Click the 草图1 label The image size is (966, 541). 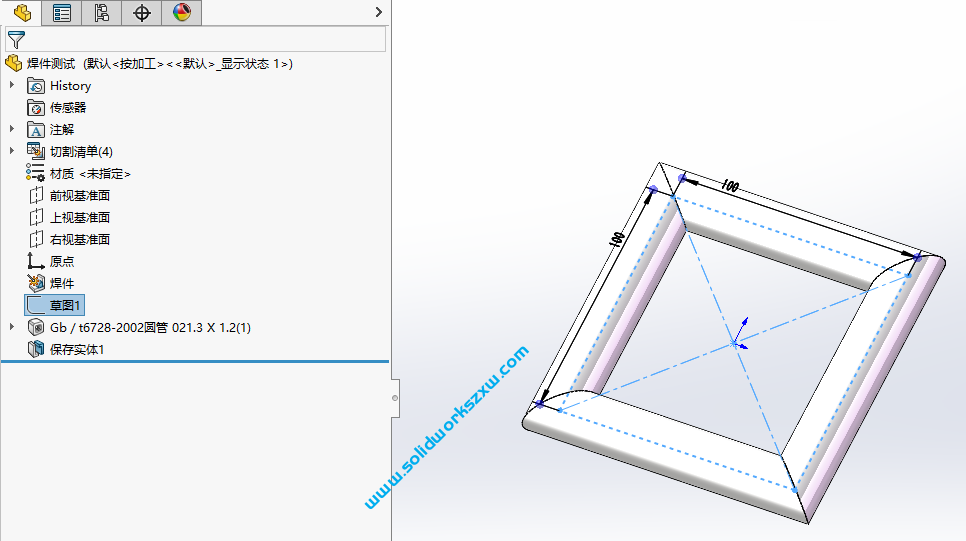pyautogui.click(x=65, y=305)
